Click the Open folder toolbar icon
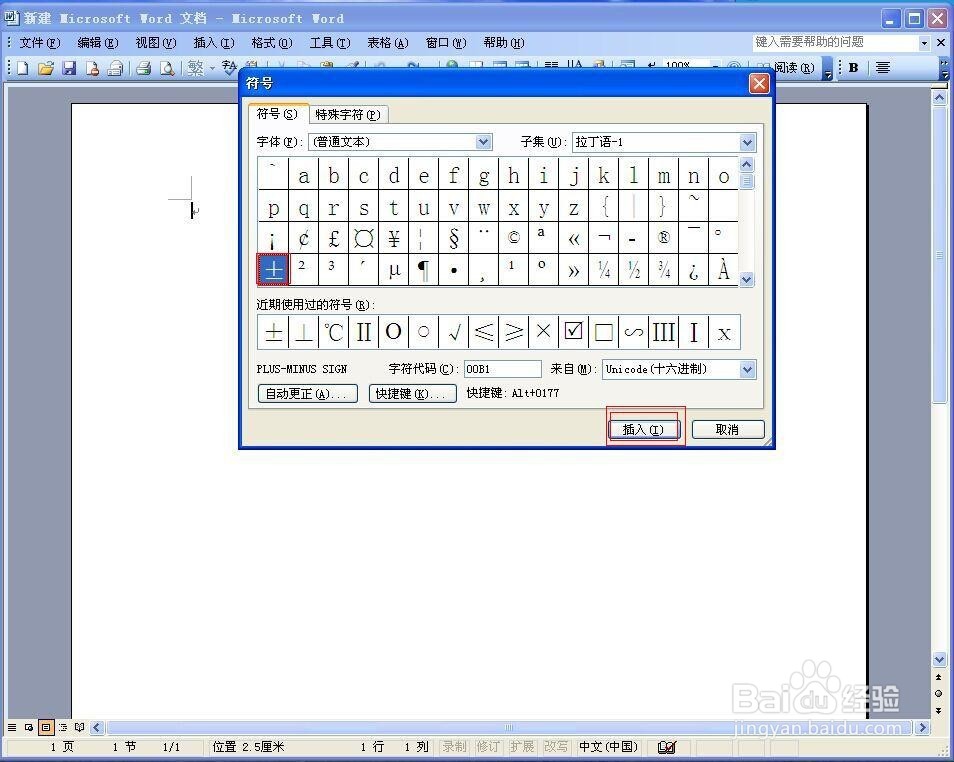954x762 pixels. point(46,68)
